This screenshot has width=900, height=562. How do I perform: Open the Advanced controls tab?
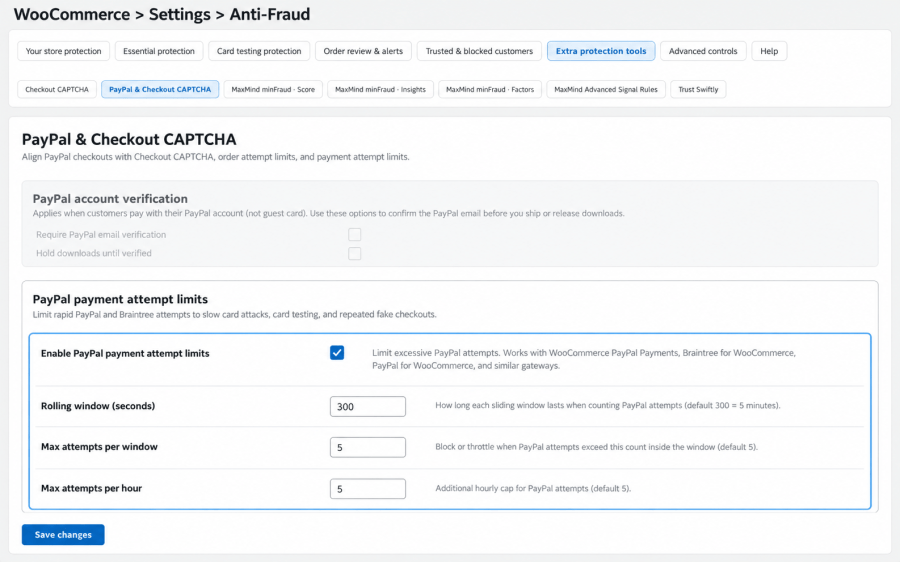(x=703, y=51)
